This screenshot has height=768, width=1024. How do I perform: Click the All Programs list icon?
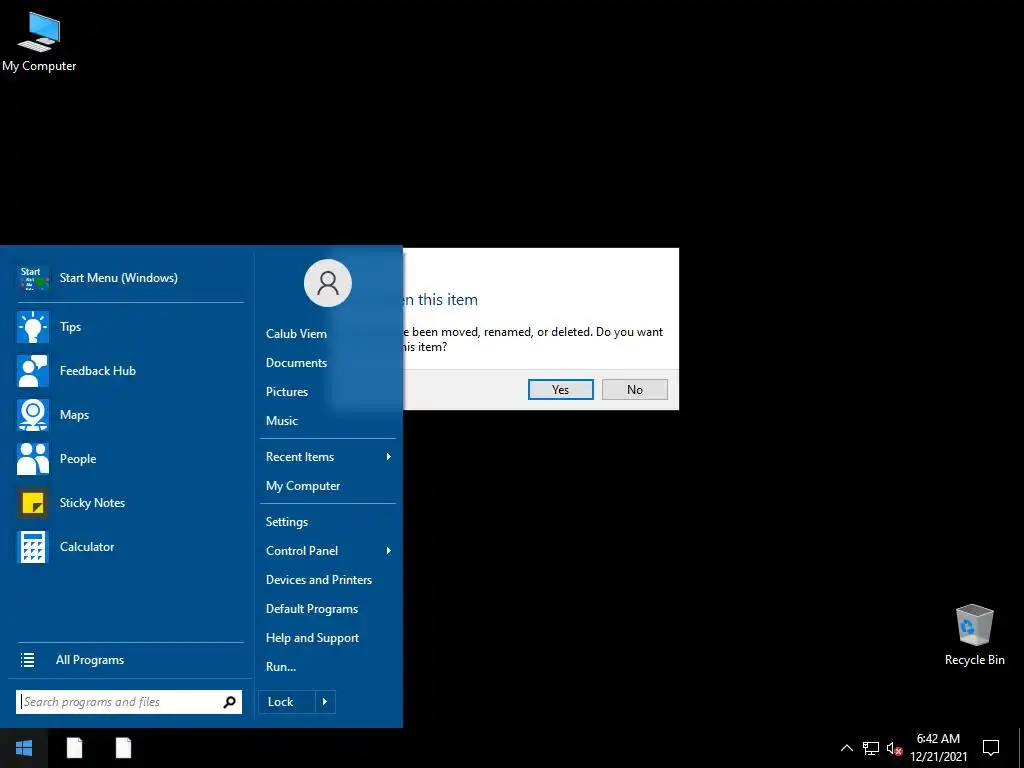click(x=27, y=660)
